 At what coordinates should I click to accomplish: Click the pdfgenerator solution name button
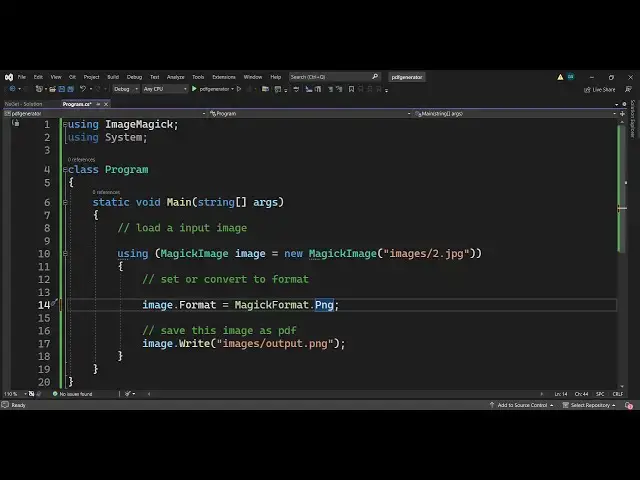pos(407,77)
